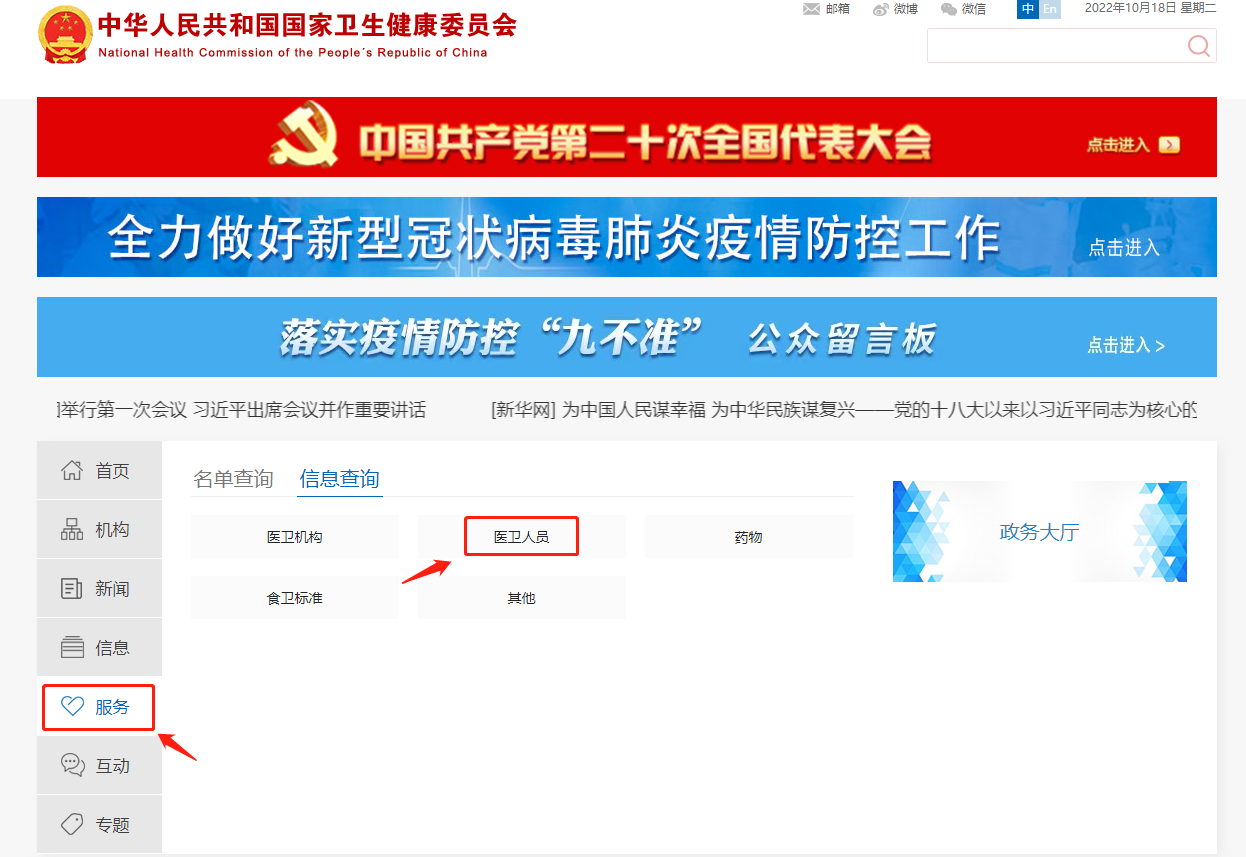Screen dimensions: 1246x857
Task: Open the 政务大厅 banner image
Action: pyautogui.click(x=1039, y=531)
